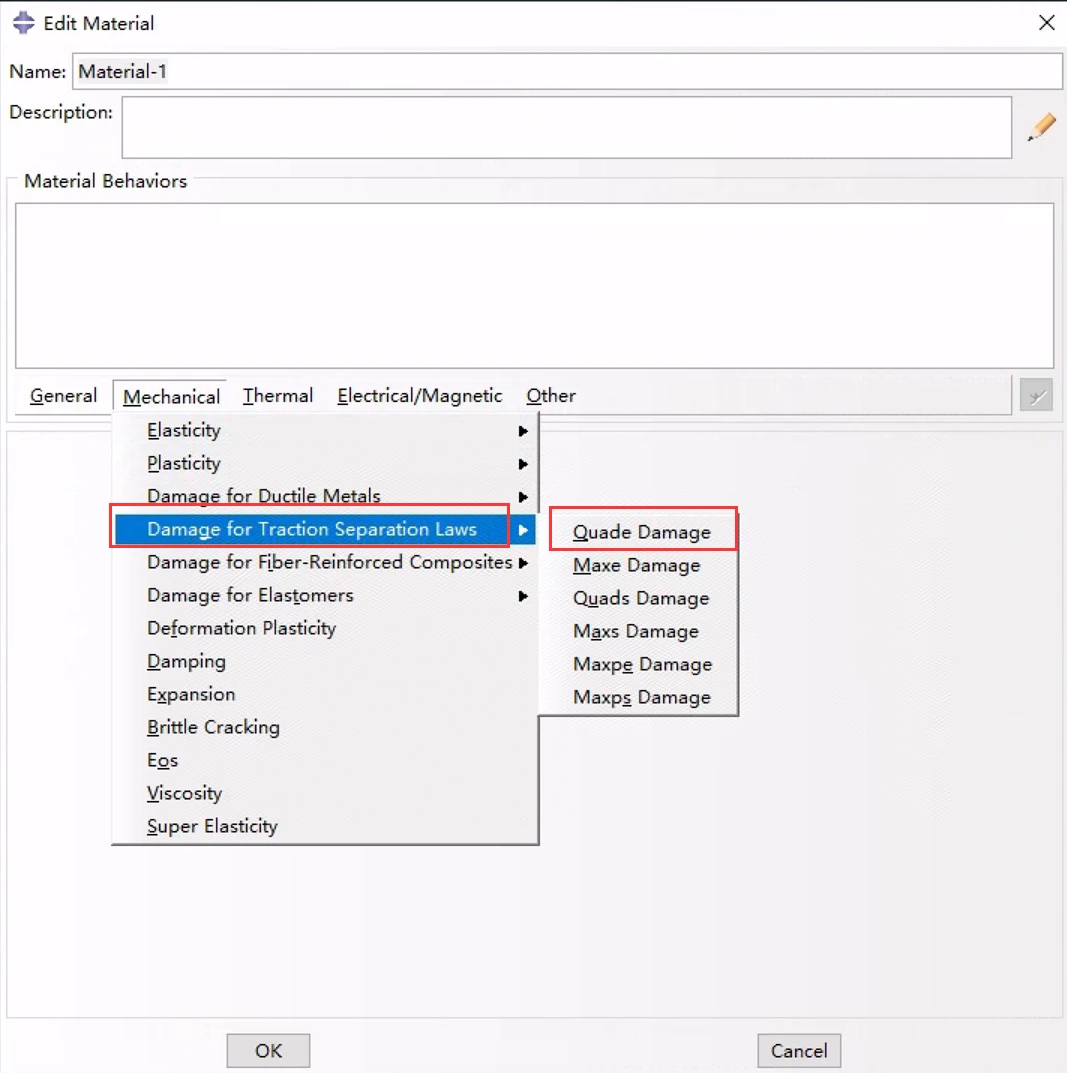Click the Abaqus logo in title bar
Image resolution: width=1067 pixels, height=1073 pixels.
(x=23, y=23)
